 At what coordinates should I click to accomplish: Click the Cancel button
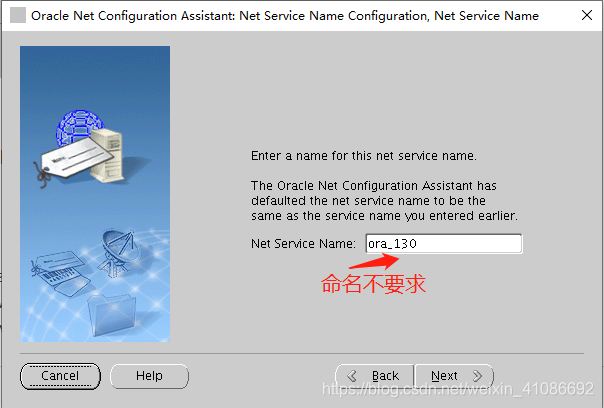60,376
